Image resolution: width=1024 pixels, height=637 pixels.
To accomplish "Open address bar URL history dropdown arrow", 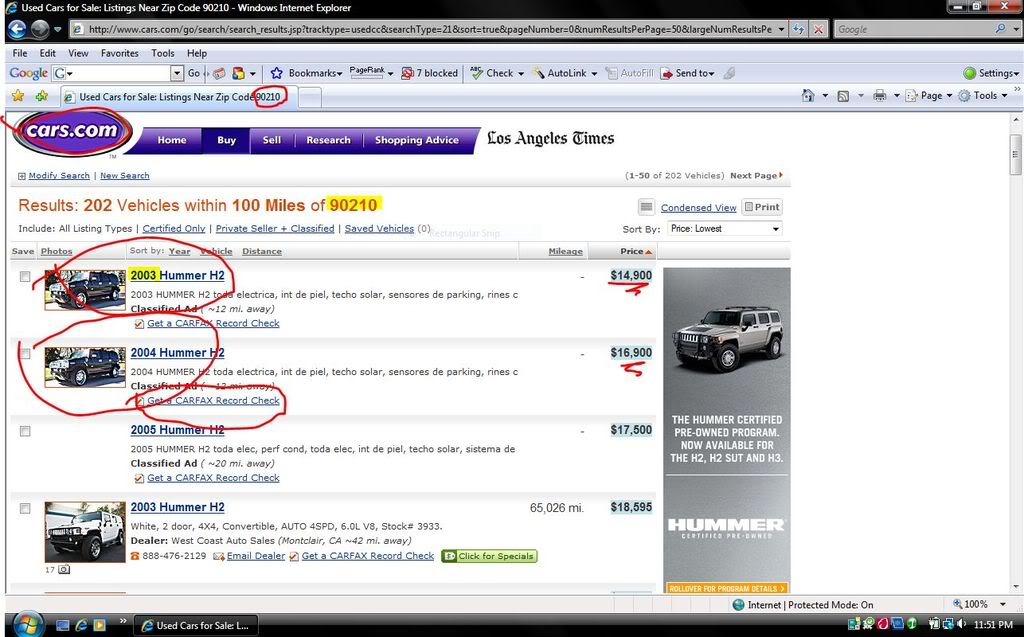I will (x=781, y=29).
